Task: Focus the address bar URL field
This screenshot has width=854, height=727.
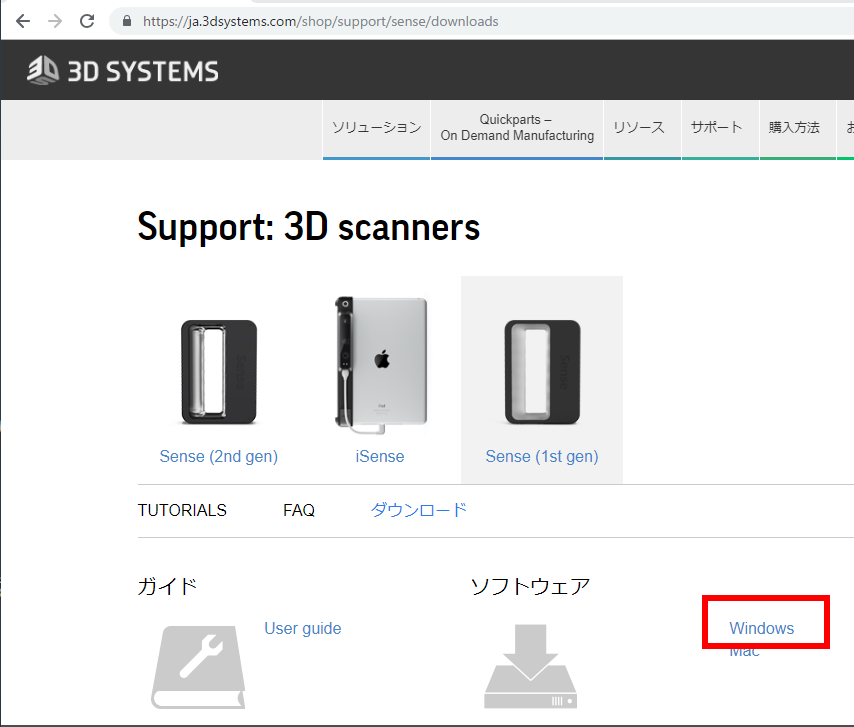Action: pos(479,21)
